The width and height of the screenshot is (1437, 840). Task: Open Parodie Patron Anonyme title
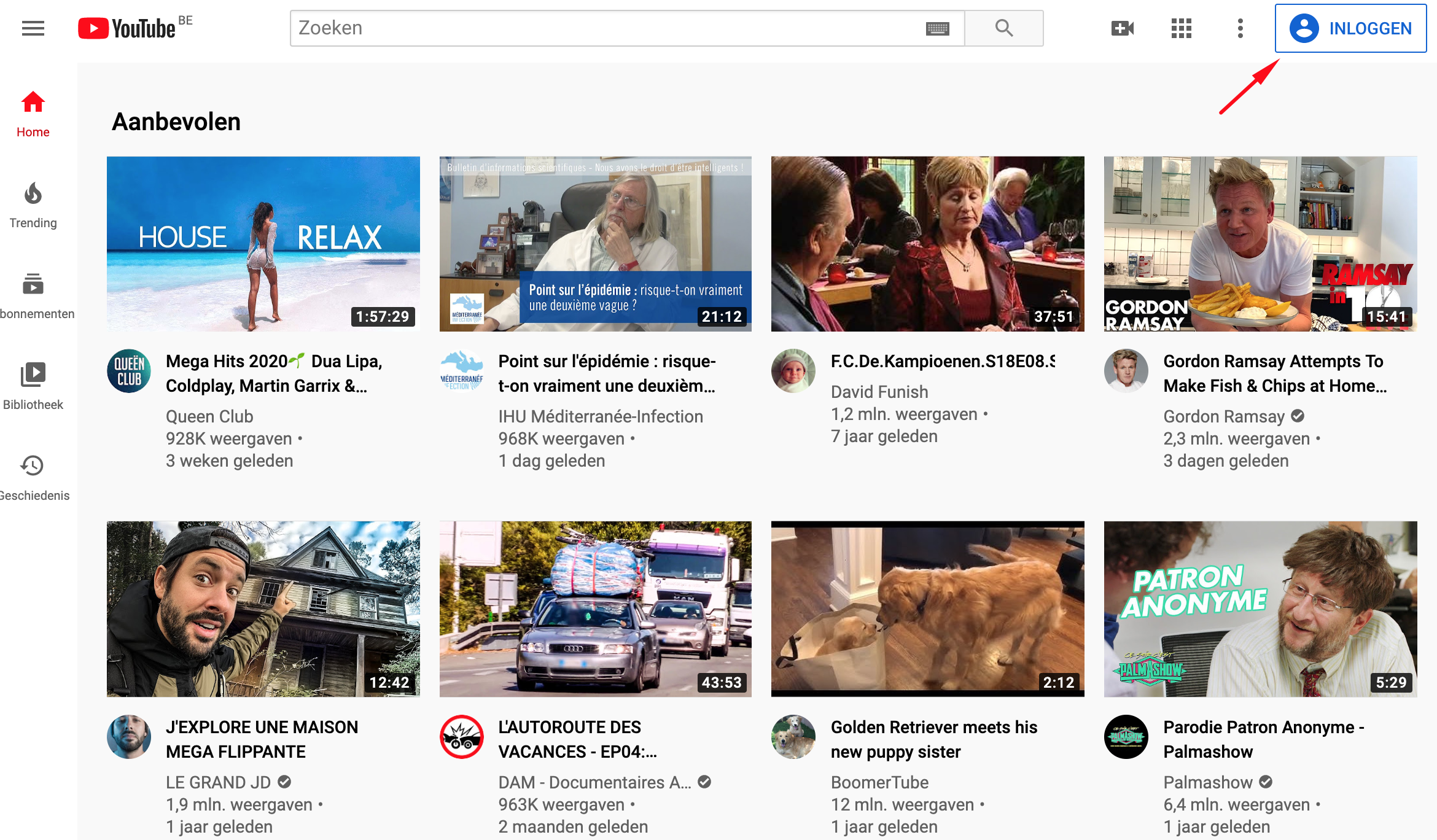pos(1264,739)
